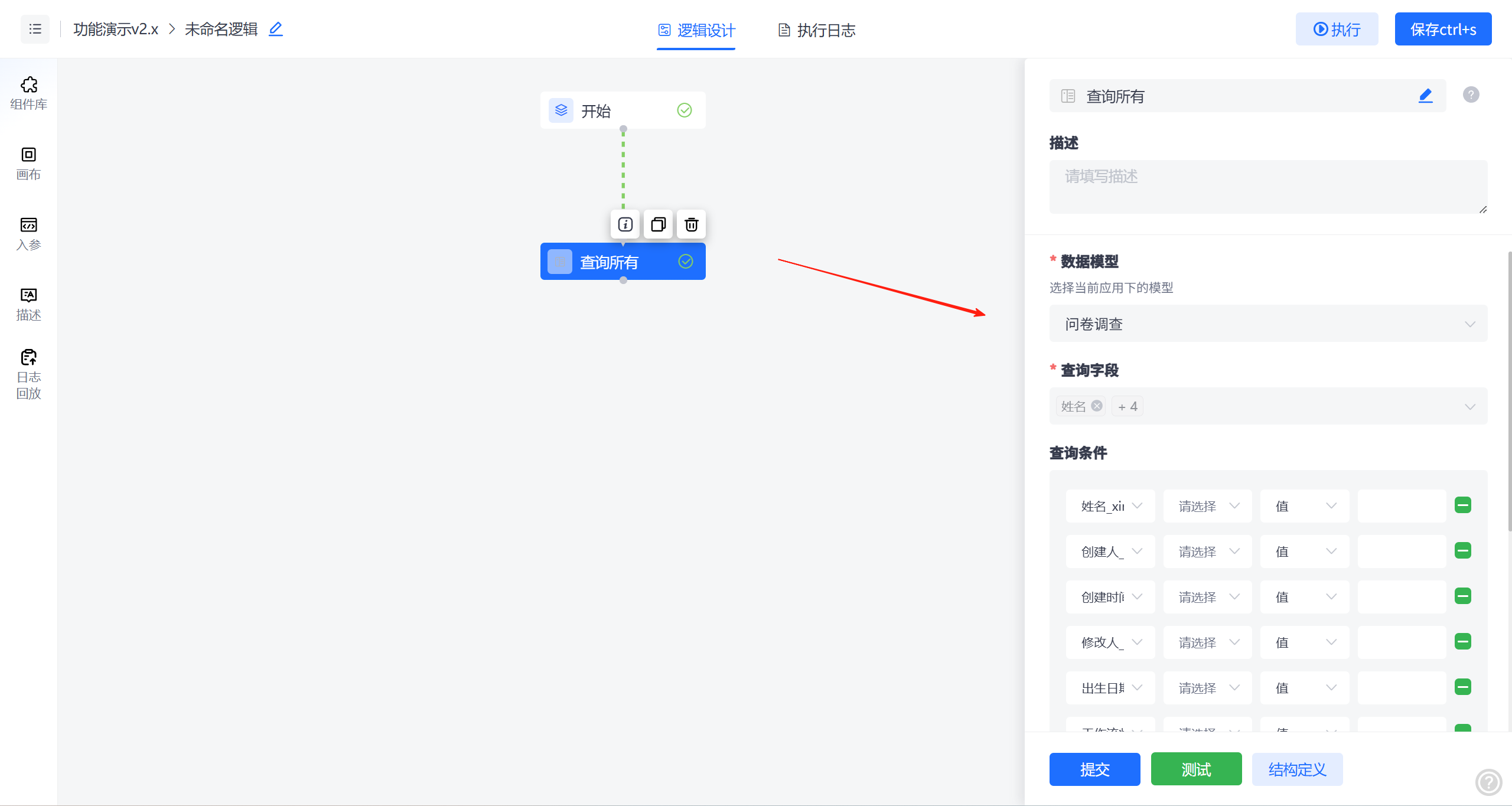Submit the node config with 提交
This screenshot has width=1512, height=806.
coord(1094,769)
